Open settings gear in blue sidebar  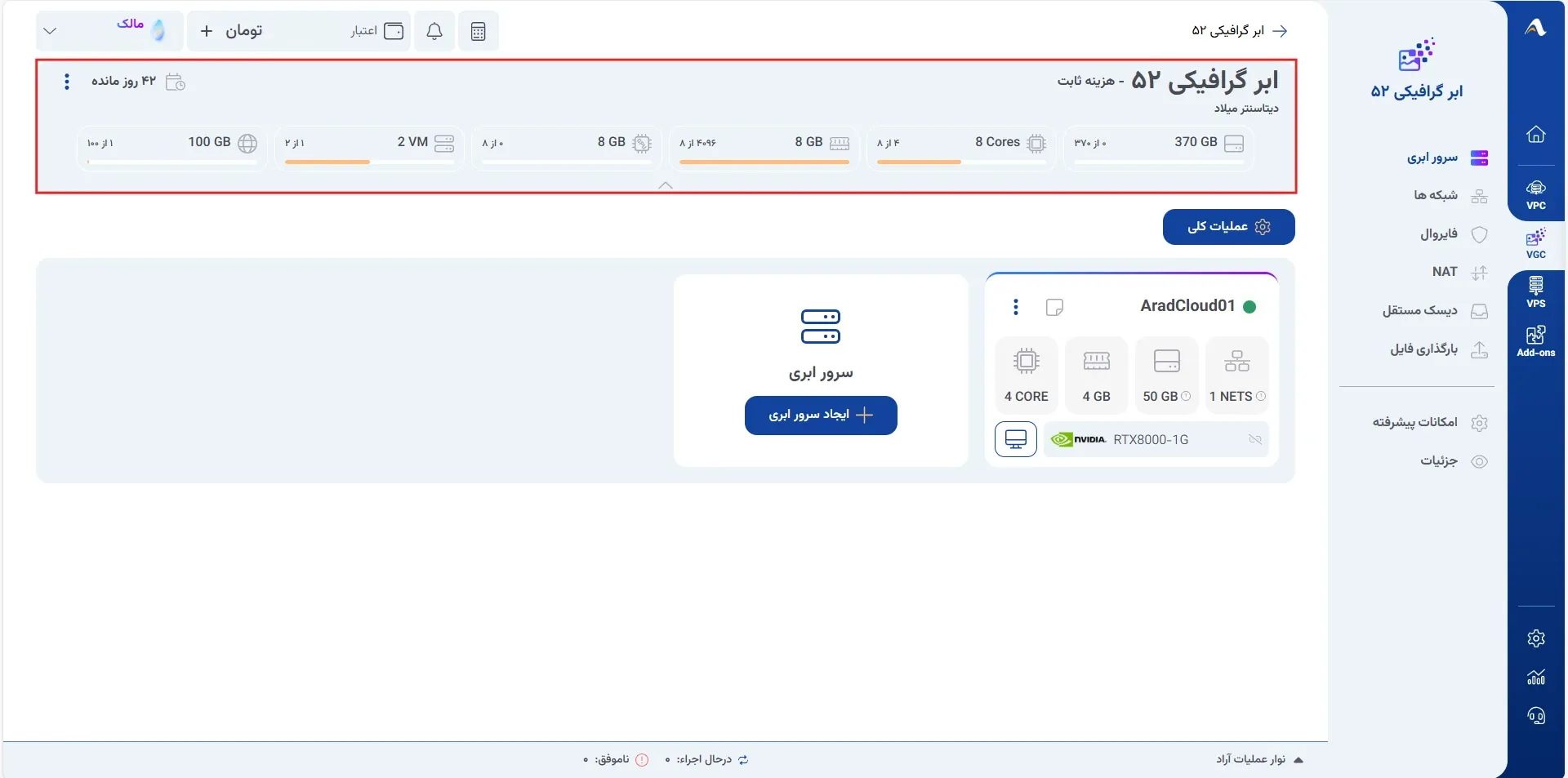1536,638
